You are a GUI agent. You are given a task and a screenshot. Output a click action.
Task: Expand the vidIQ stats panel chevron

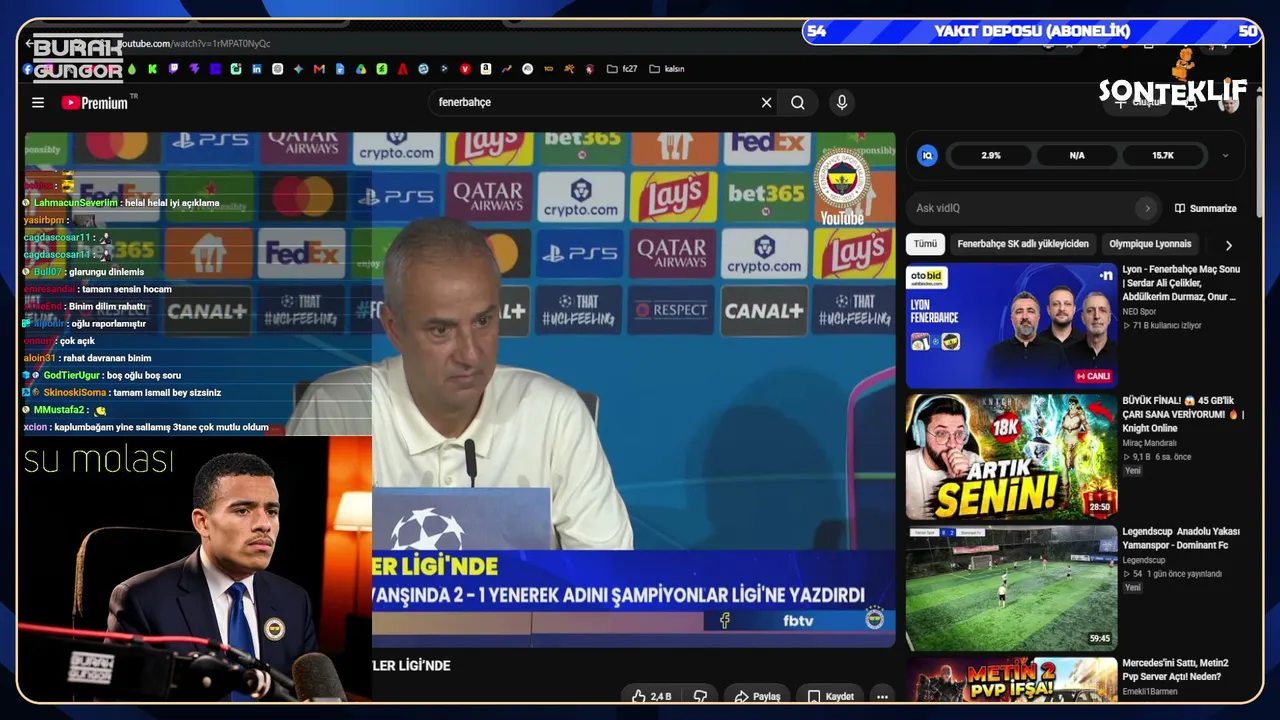tap(1226, 155)
